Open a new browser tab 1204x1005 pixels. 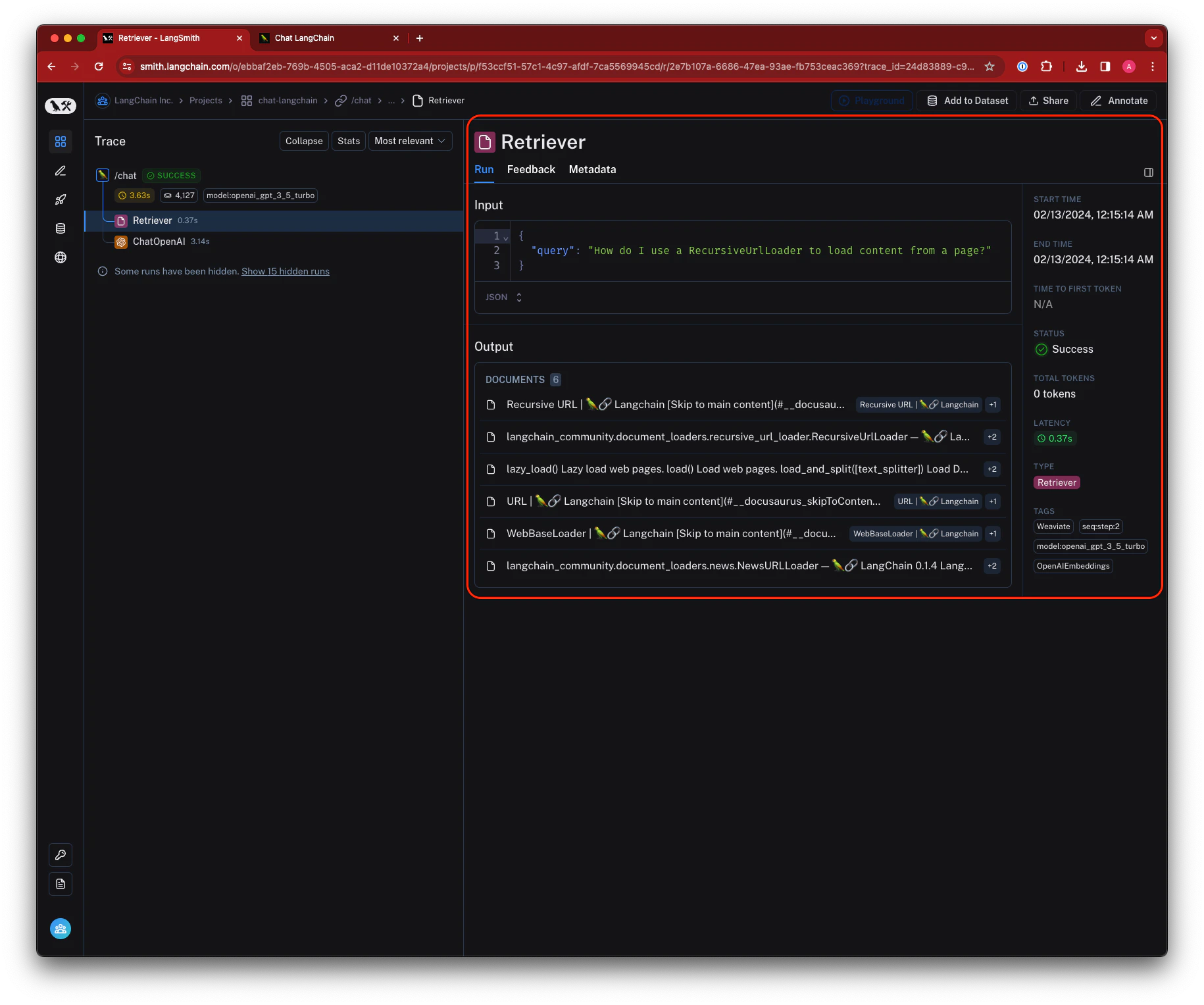point(420,38)
